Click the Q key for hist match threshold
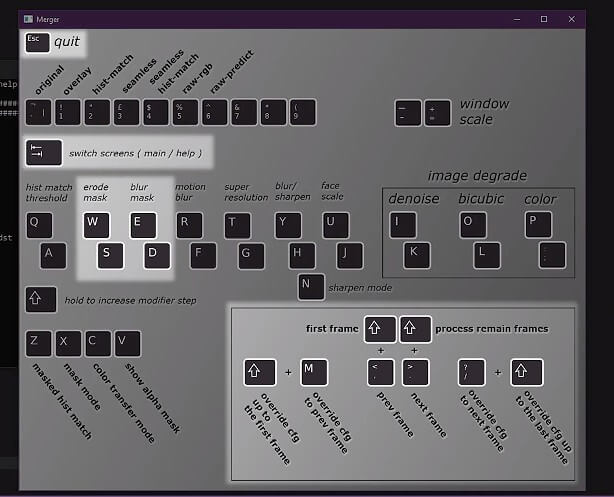This screenshot has height=497, width=614. [x=39, y=225]
